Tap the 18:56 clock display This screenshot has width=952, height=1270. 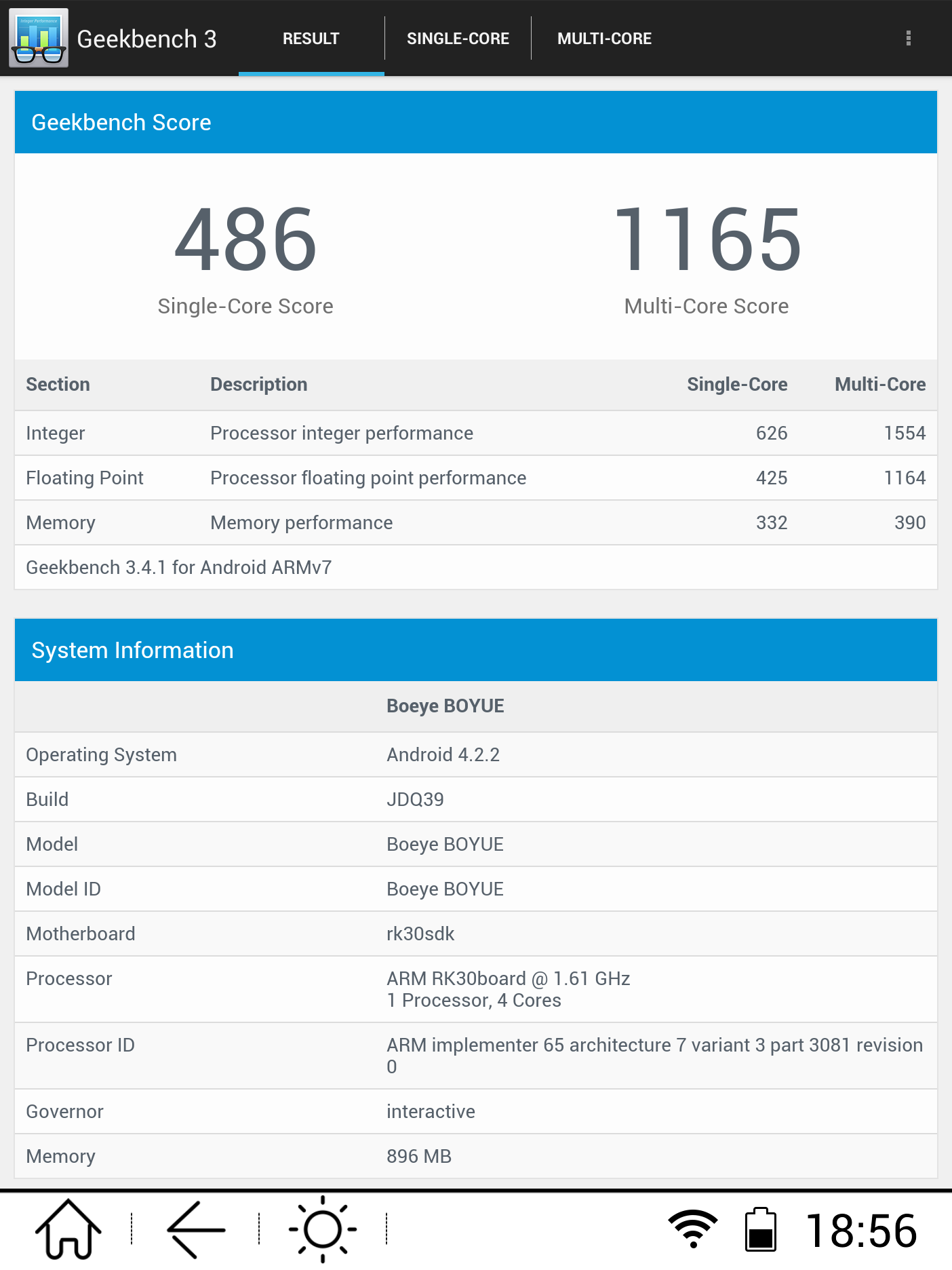tap(861, 1231)
